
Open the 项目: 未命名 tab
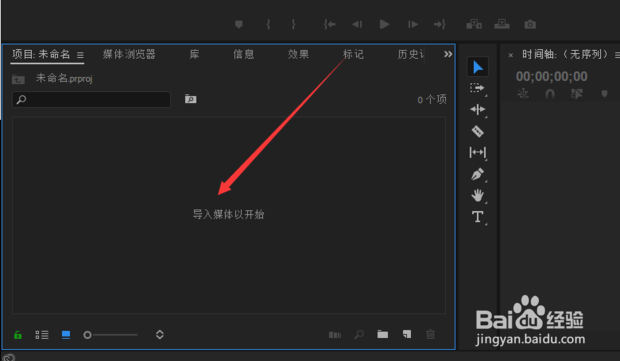(x=41, y=54)
